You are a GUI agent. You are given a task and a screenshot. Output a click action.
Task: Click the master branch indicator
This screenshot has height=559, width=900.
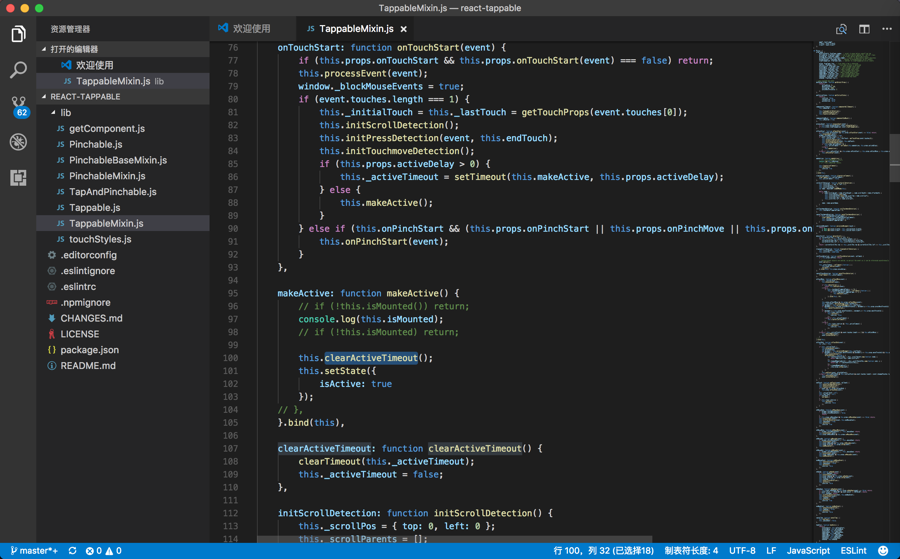[x=34, y=551]
